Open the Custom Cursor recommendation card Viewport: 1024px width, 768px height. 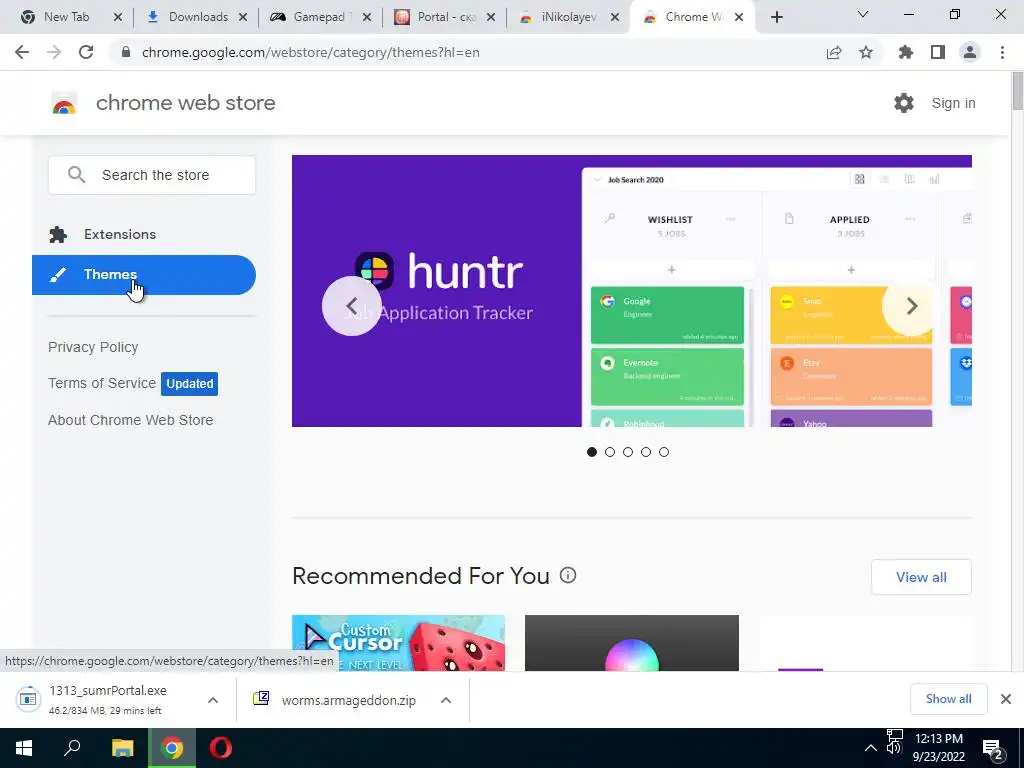pyautogui.click(x=398, y=643)
